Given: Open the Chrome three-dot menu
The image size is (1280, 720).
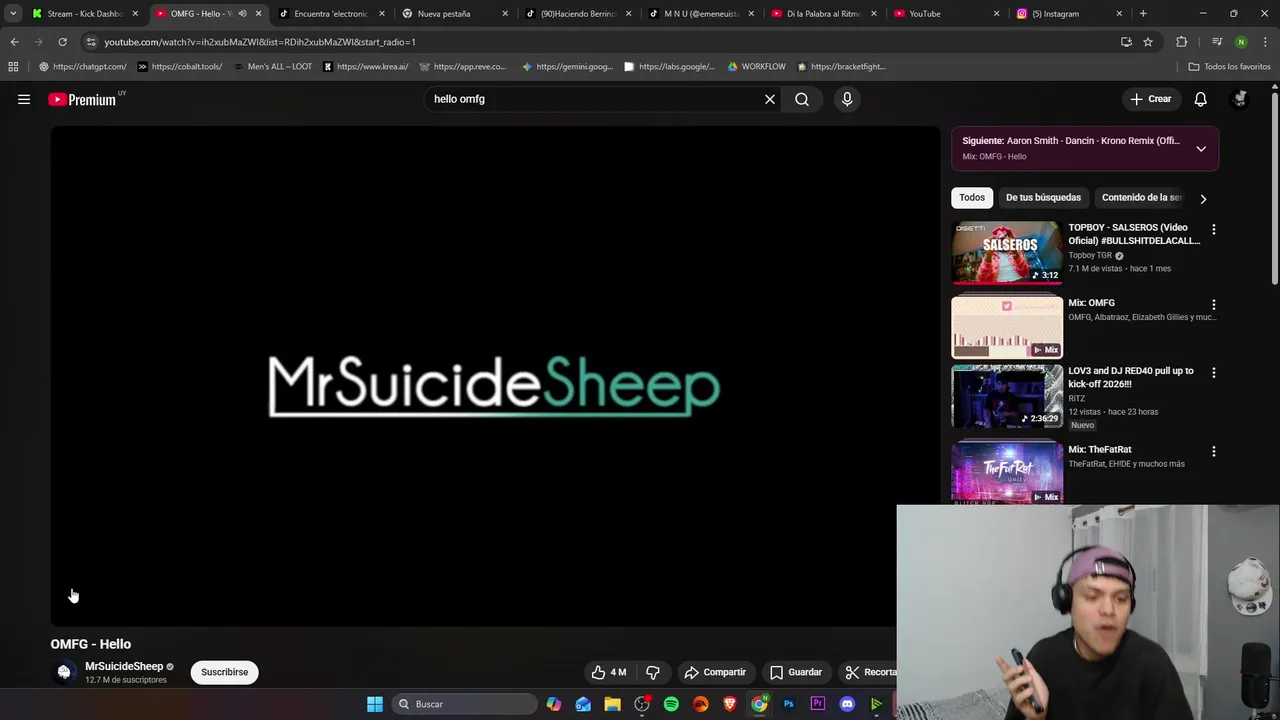Looking at the screenshot, I should 1264,42.
